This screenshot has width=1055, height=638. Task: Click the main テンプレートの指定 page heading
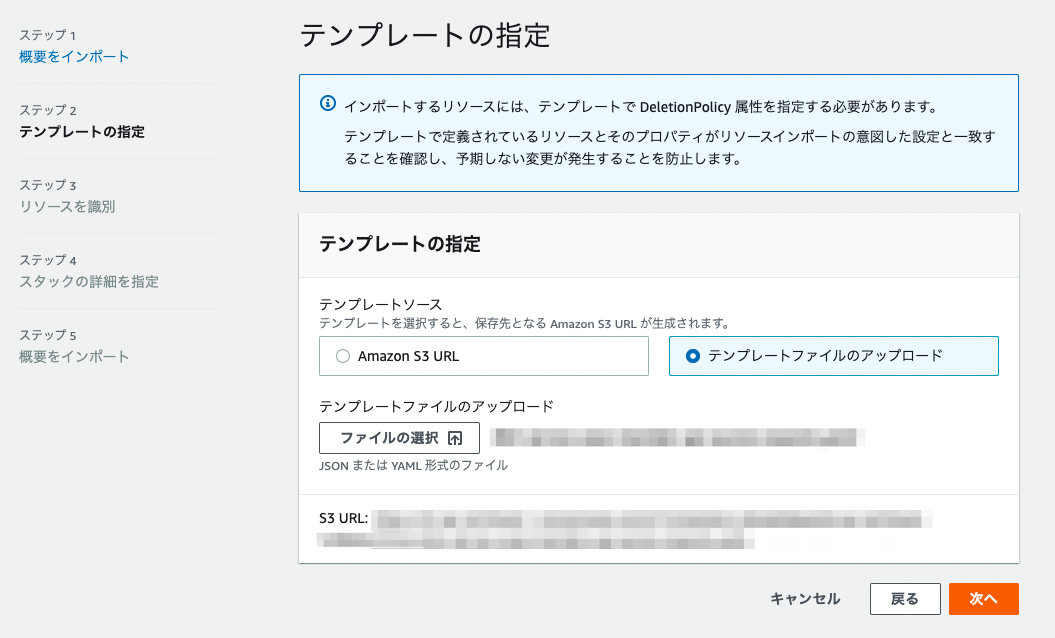425,36
